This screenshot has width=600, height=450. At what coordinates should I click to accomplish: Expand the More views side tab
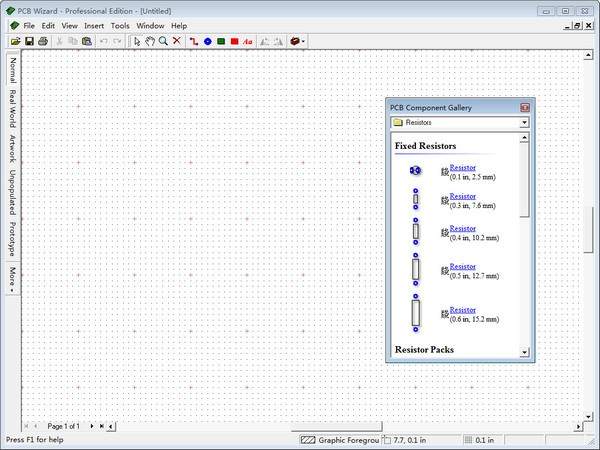click(x=12, y=276)
